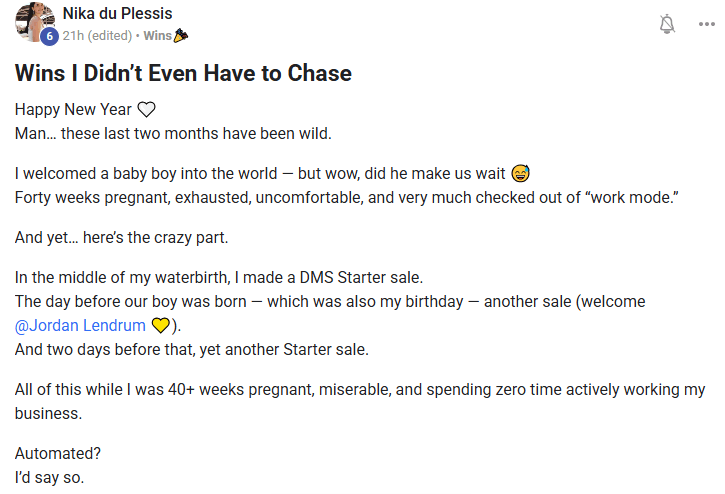
Task: Click the 21h (edited) timestamp
Action: [x=97, y=36]
